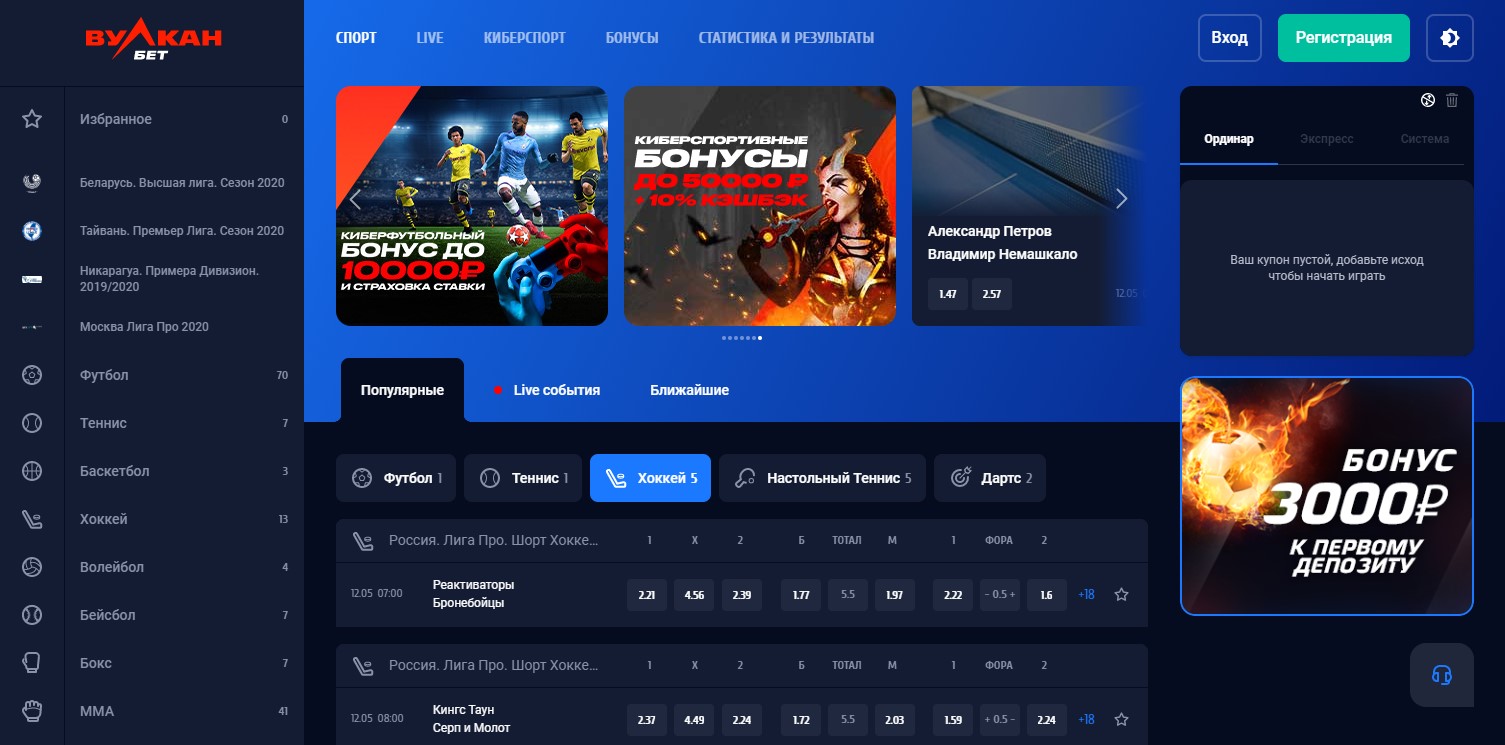
Task: Toggle the light/dark theme button
Action: (x=1449, y=38)
